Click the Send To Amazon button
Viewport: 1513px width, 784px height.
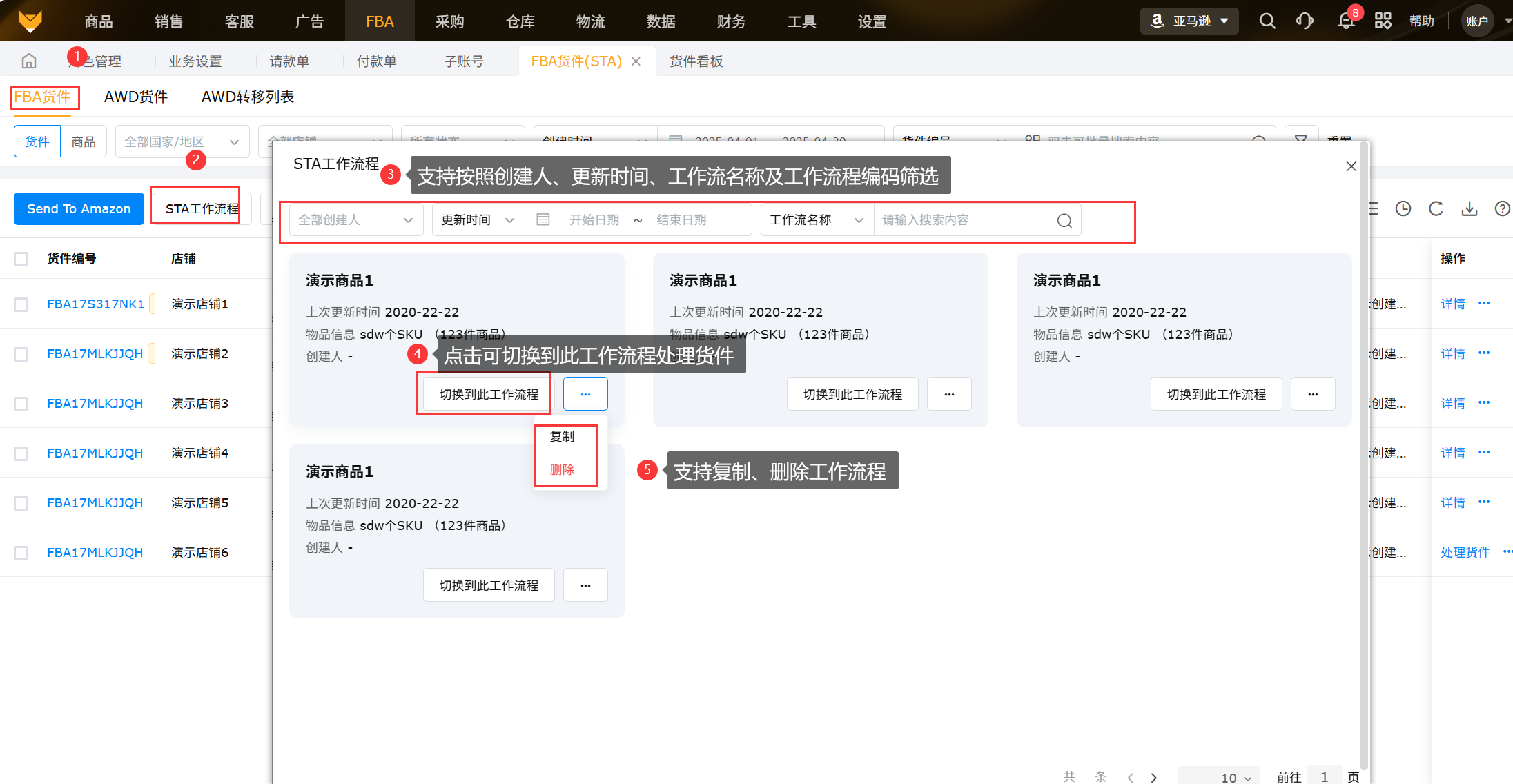pyautogui.click(x=79, y=208)
